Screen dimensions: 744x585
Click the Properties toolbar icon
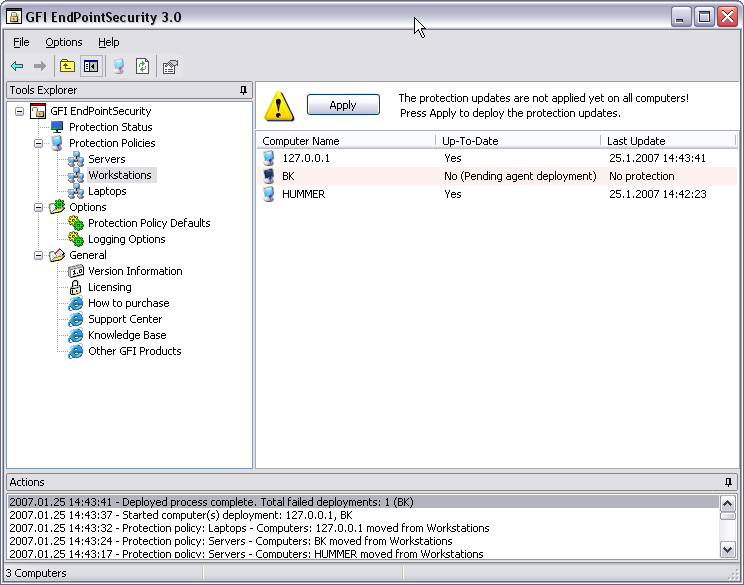pos(170,67)
